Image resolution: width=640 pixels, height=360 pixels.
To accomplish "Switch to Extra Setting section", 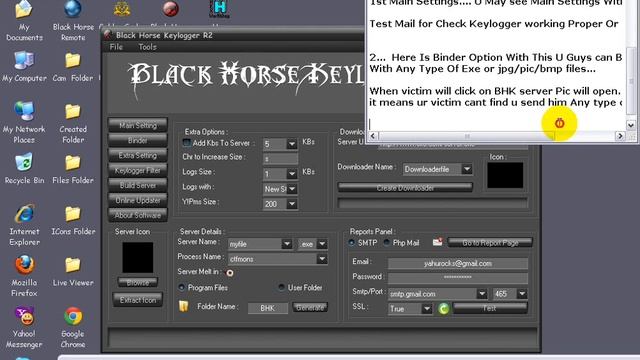I will (138, 156).
